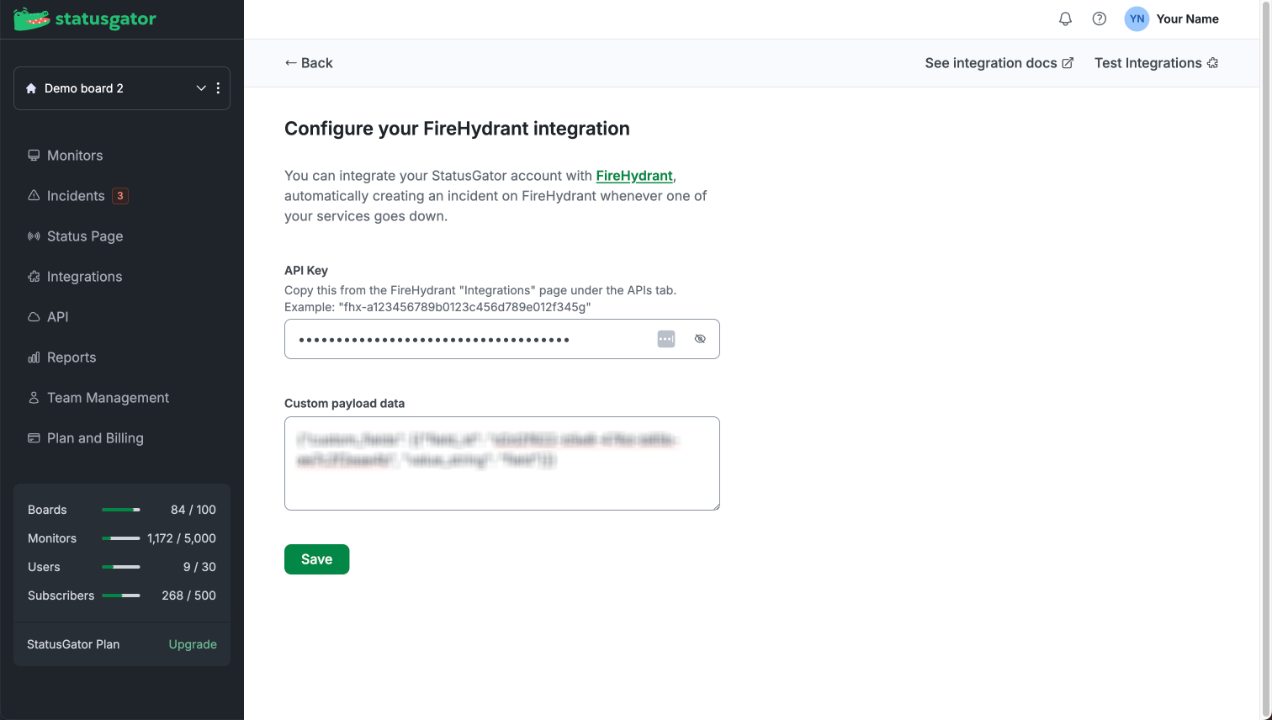Click the password manager icon in API Key field
This screenshot has width=1272, height=720.
click(666, 339)
